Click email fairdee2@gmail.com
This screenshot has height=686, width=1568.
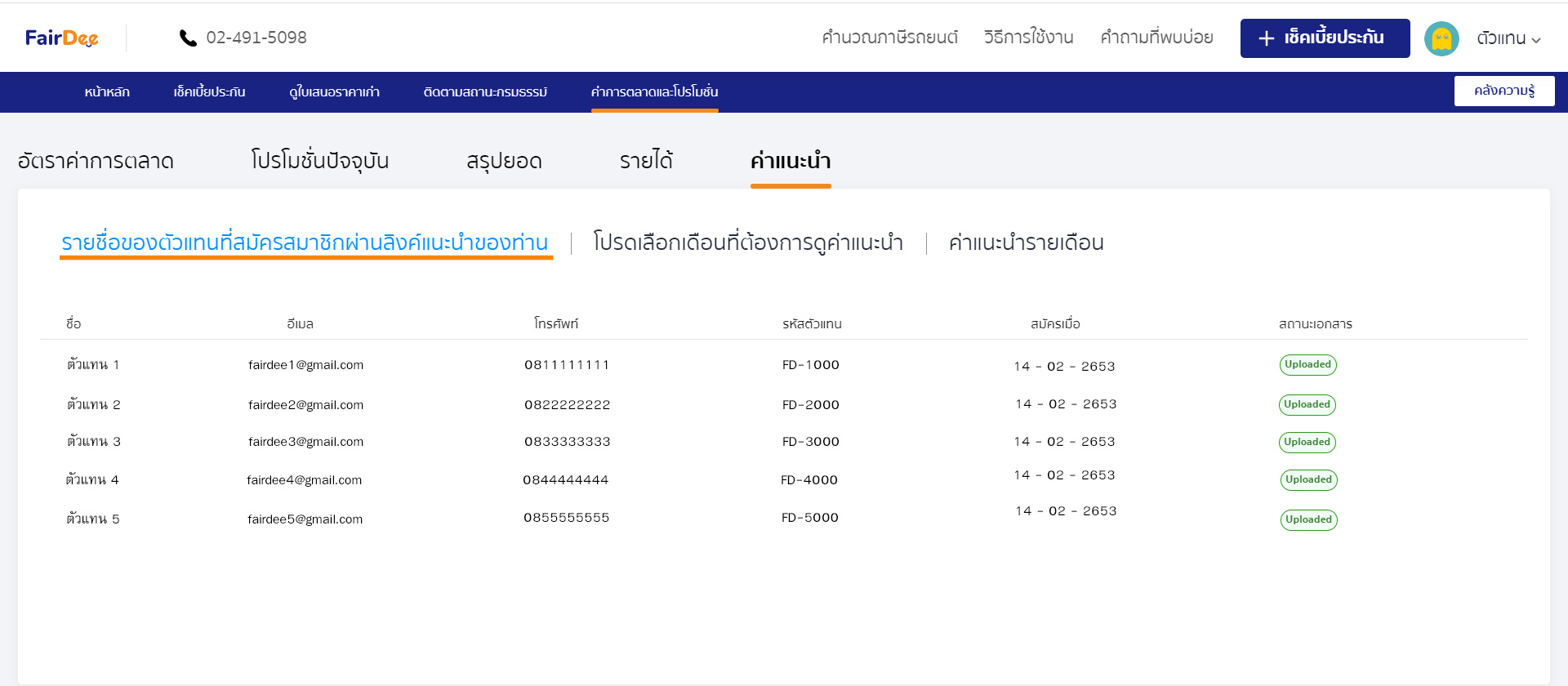[x=305, y=405]
